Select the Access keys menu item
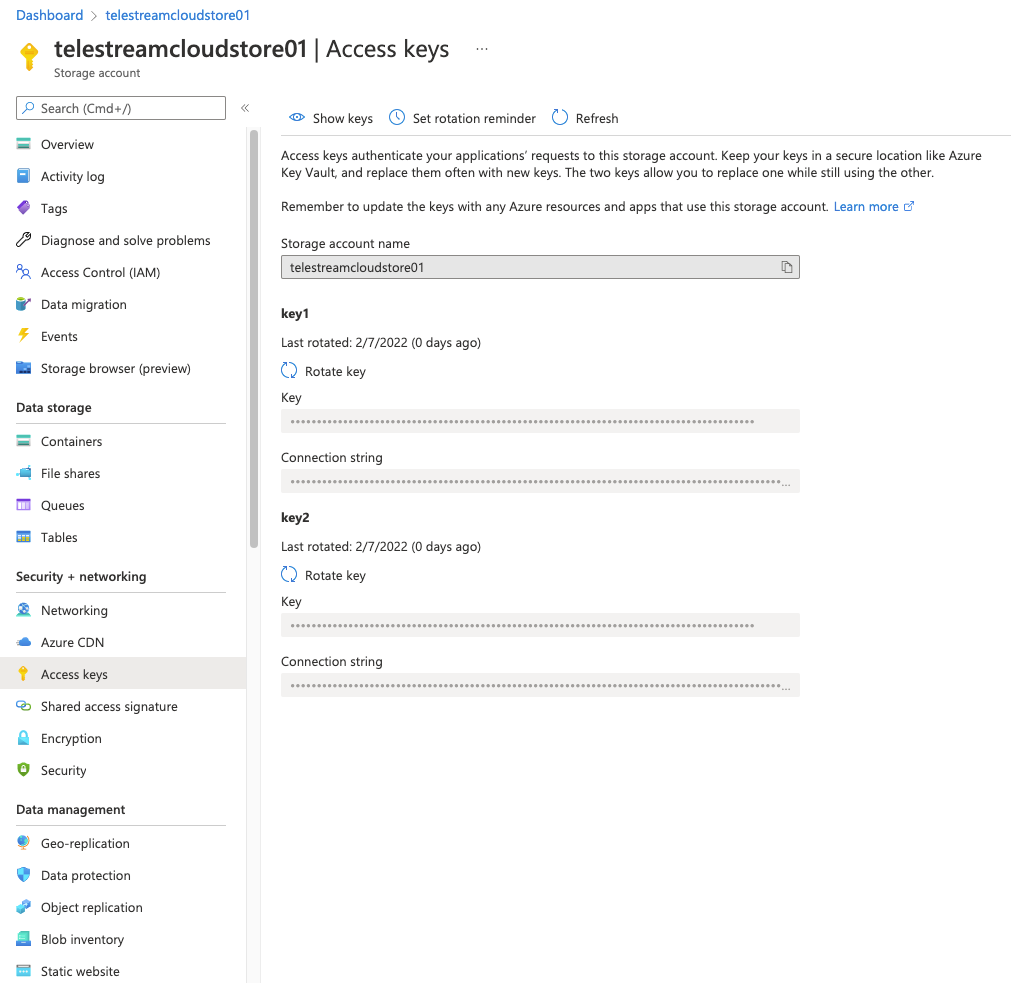The width and height of the screenshot is (1011, 983). click(123, 674)
